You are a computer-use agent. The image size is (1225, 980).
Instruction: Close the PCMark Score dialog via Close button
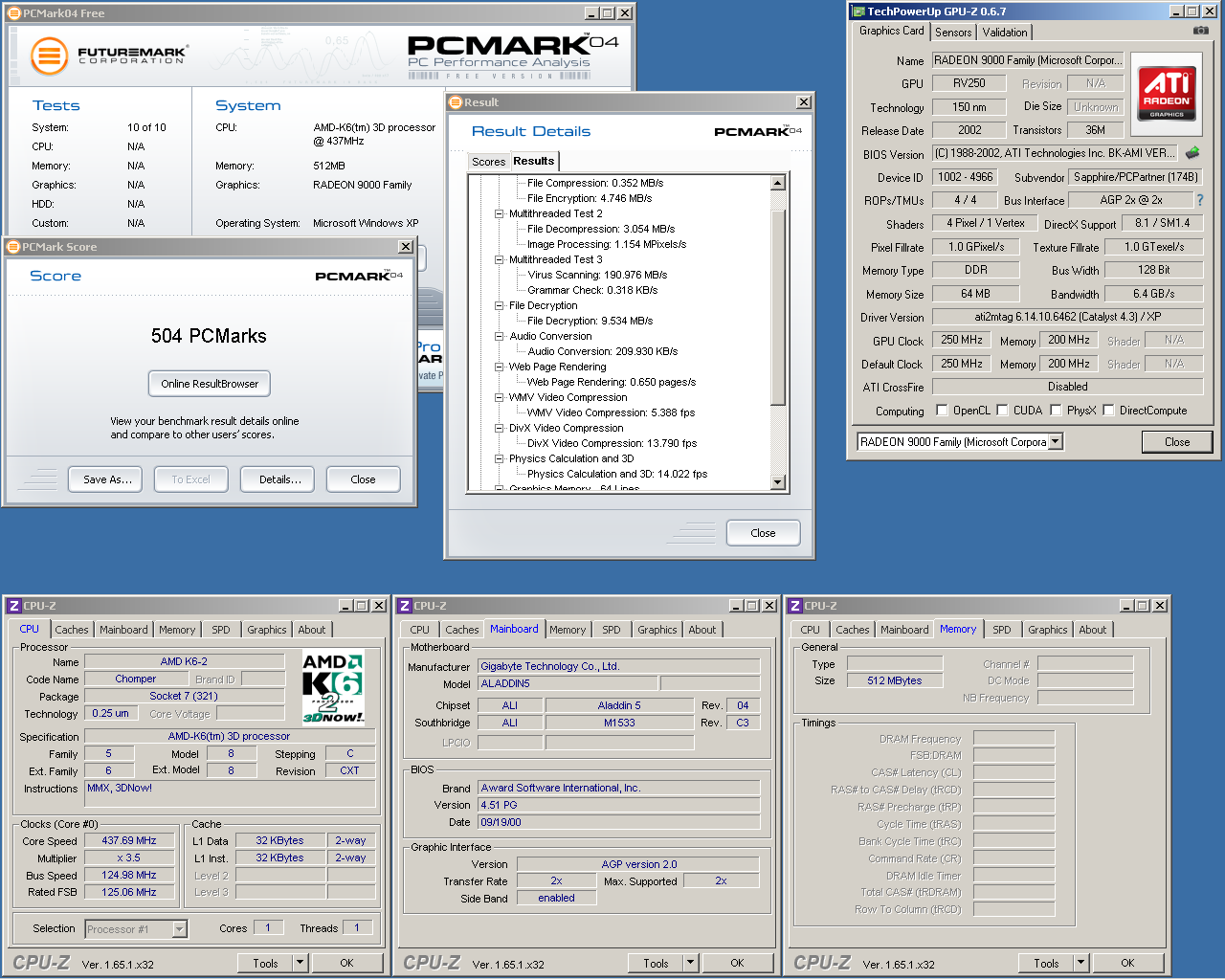tap(363, 479)
